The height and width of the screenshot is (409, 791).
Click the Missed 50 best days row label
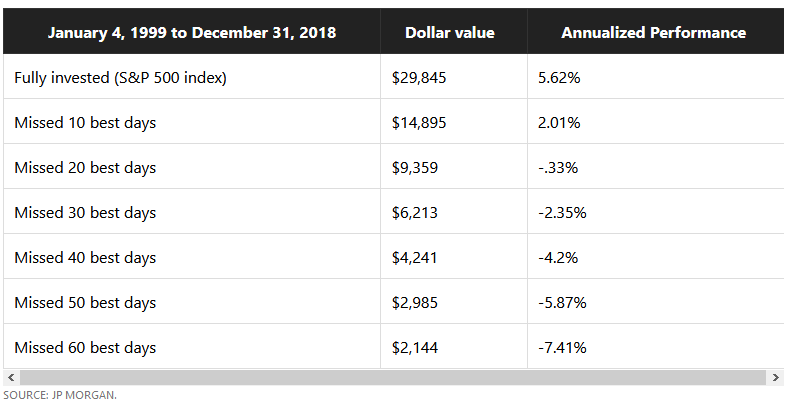tap(85, 303)
